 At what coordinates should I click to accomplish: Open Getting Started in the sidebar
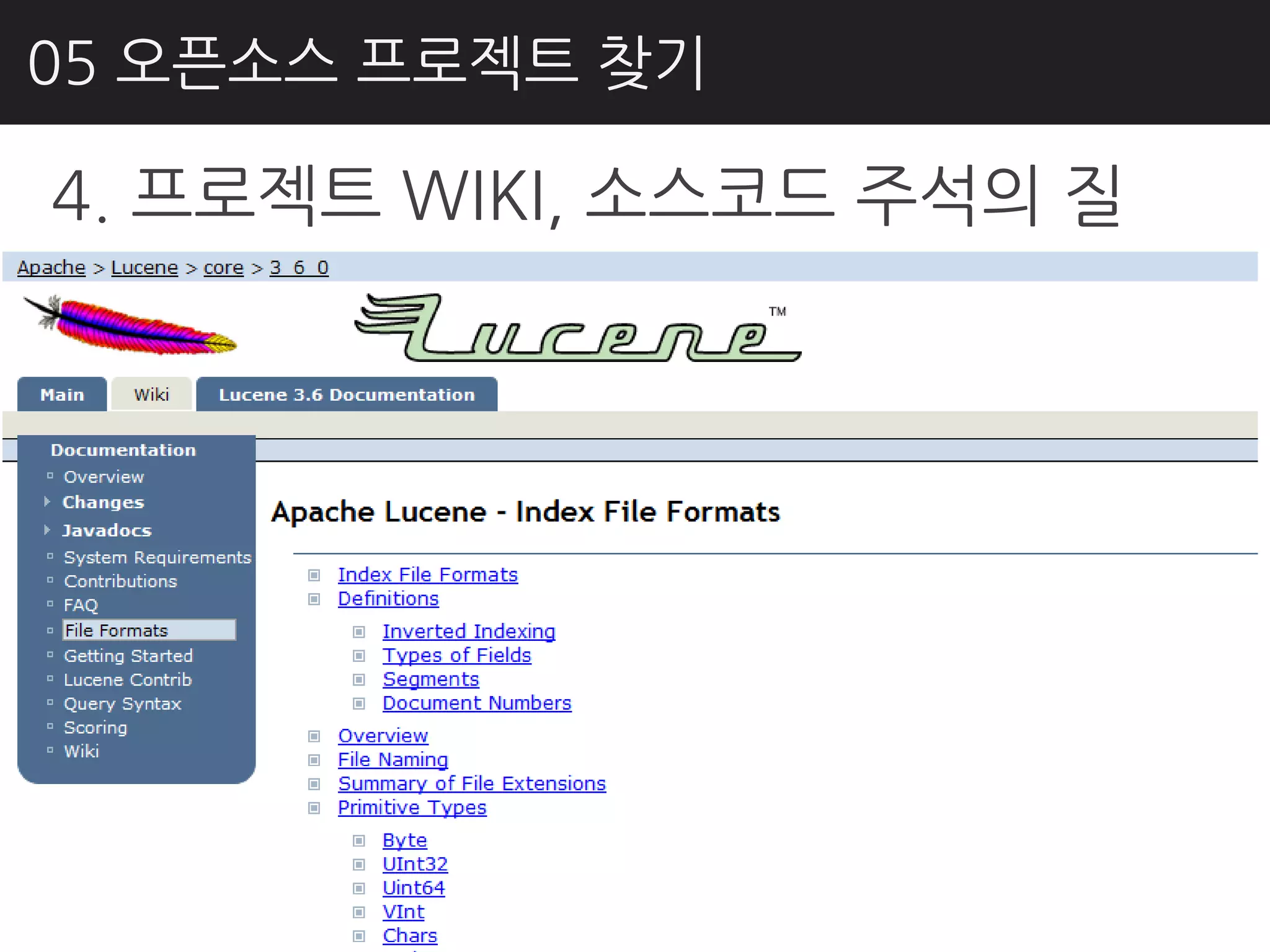(128, 656)
